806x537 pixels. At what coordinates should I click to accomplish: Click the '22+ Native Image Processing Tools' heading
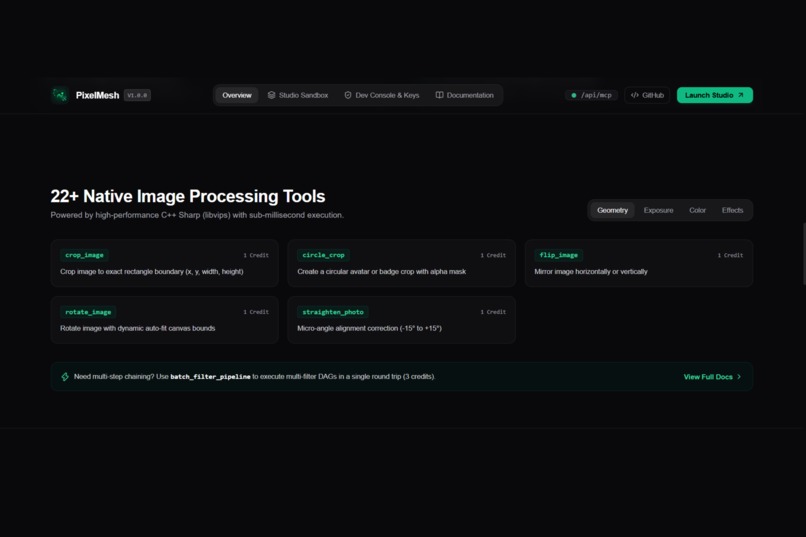coord(188,196)
